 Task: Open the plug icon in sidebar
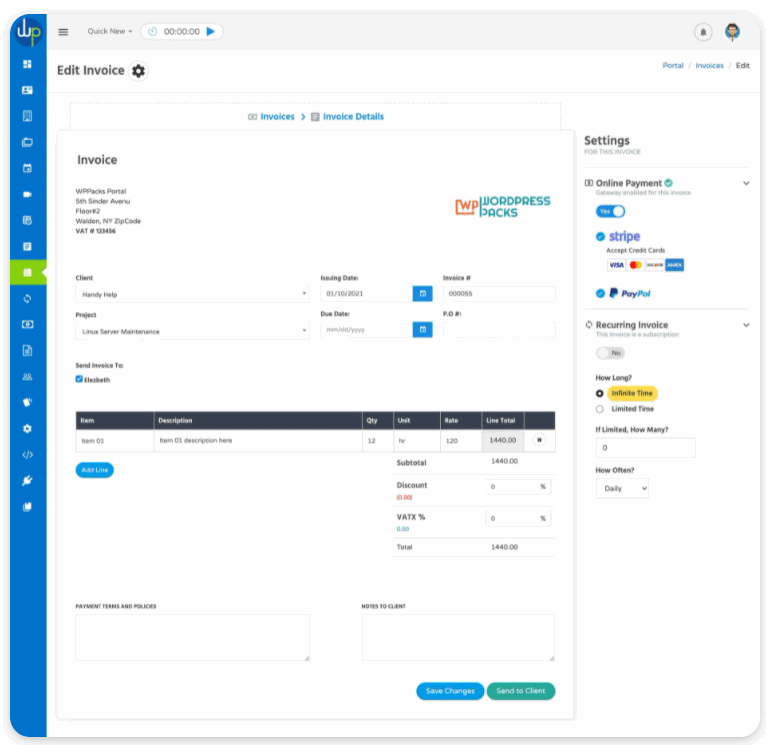[x=27, y=481]
